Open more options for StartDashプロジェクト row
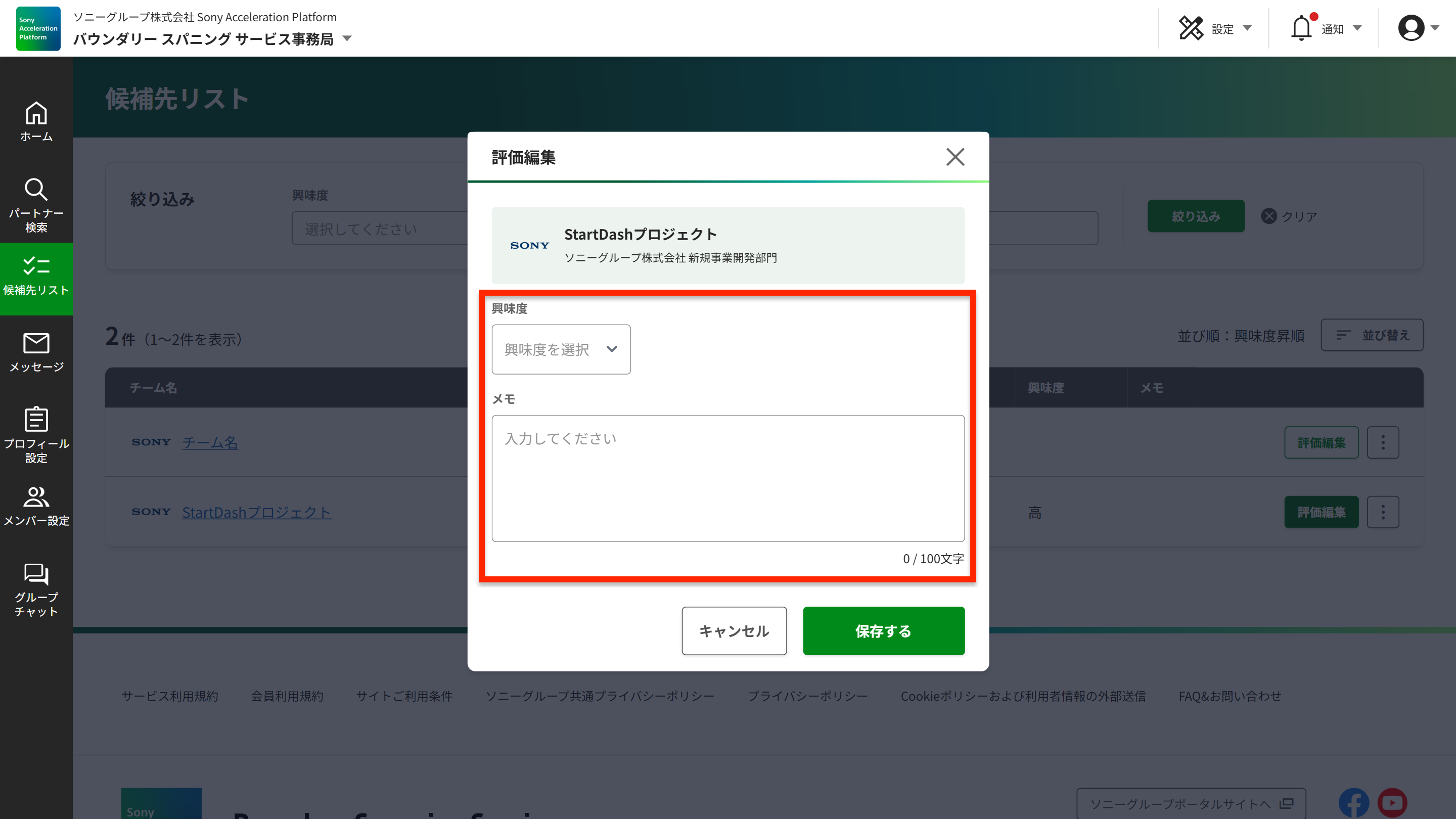Viewport: 1456px width, 819px height. (x=1383, y=512)
